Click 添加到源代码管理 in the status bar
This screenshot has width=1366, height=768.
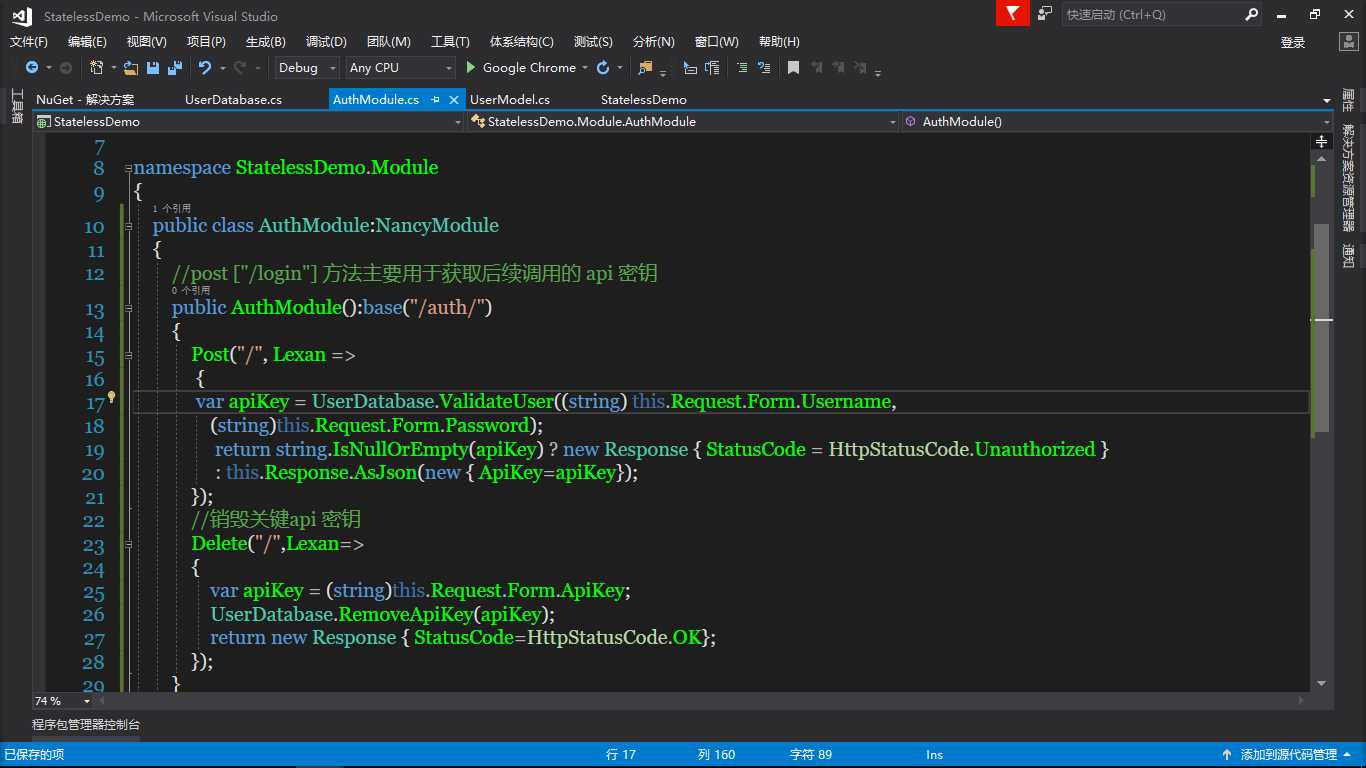(1289, 755)
